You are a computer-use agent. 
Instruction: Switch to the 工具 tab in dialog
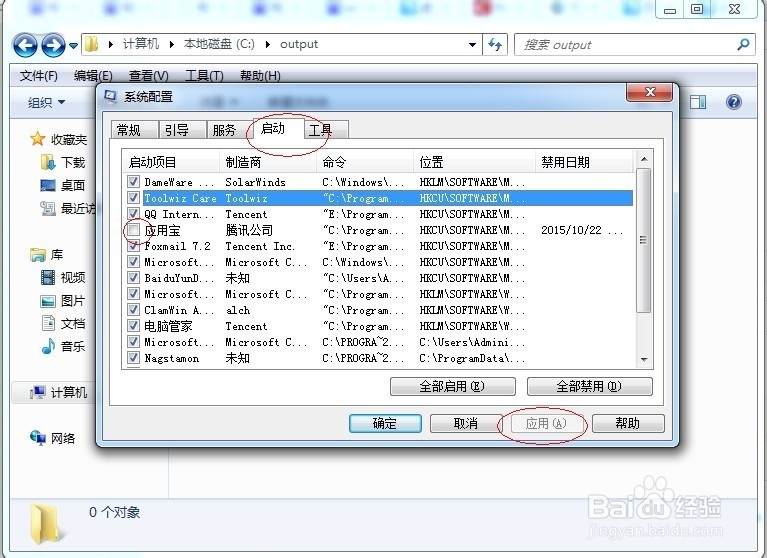(x=326, y=130)
